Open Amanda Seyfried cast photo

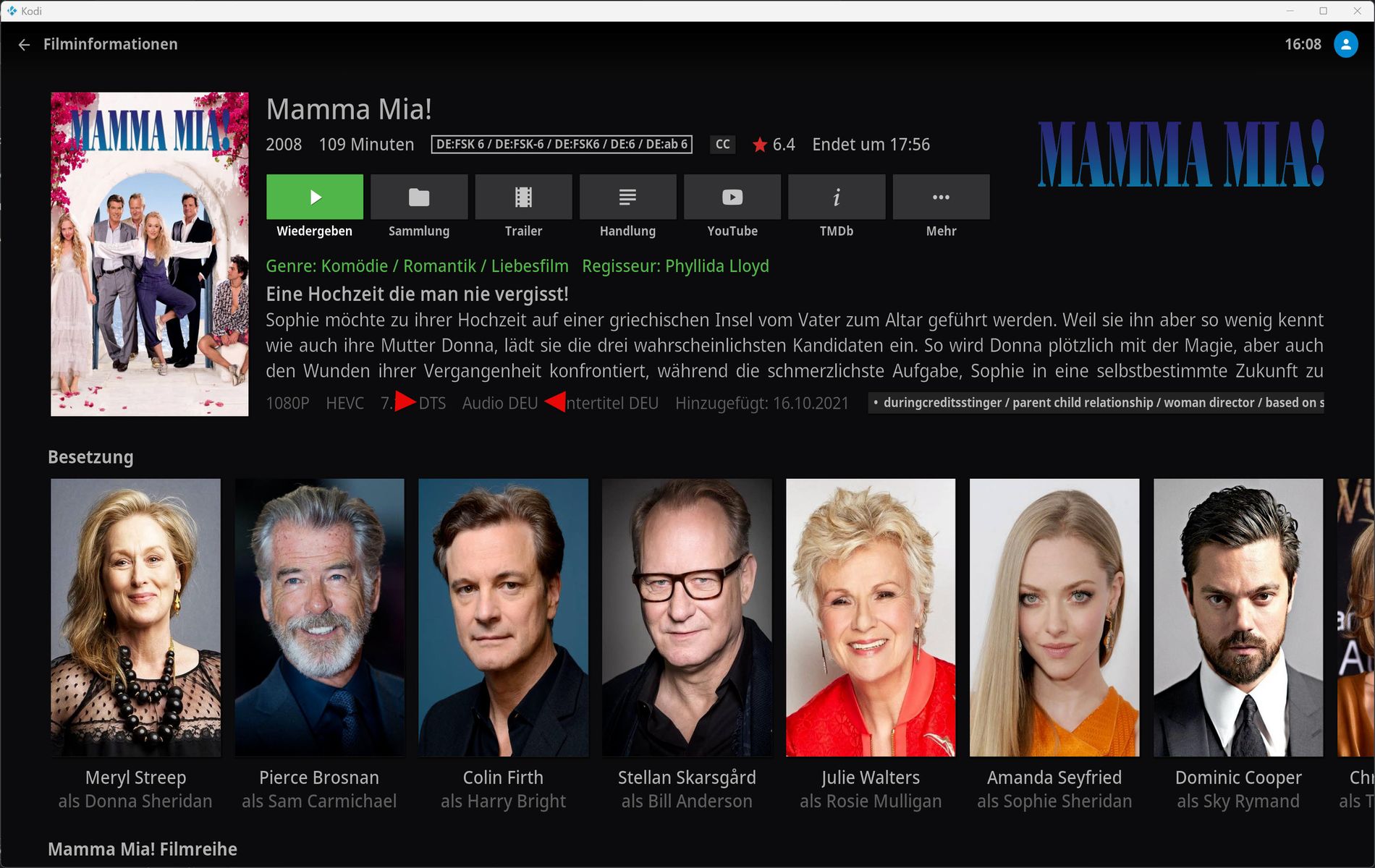click(1054, 618)
